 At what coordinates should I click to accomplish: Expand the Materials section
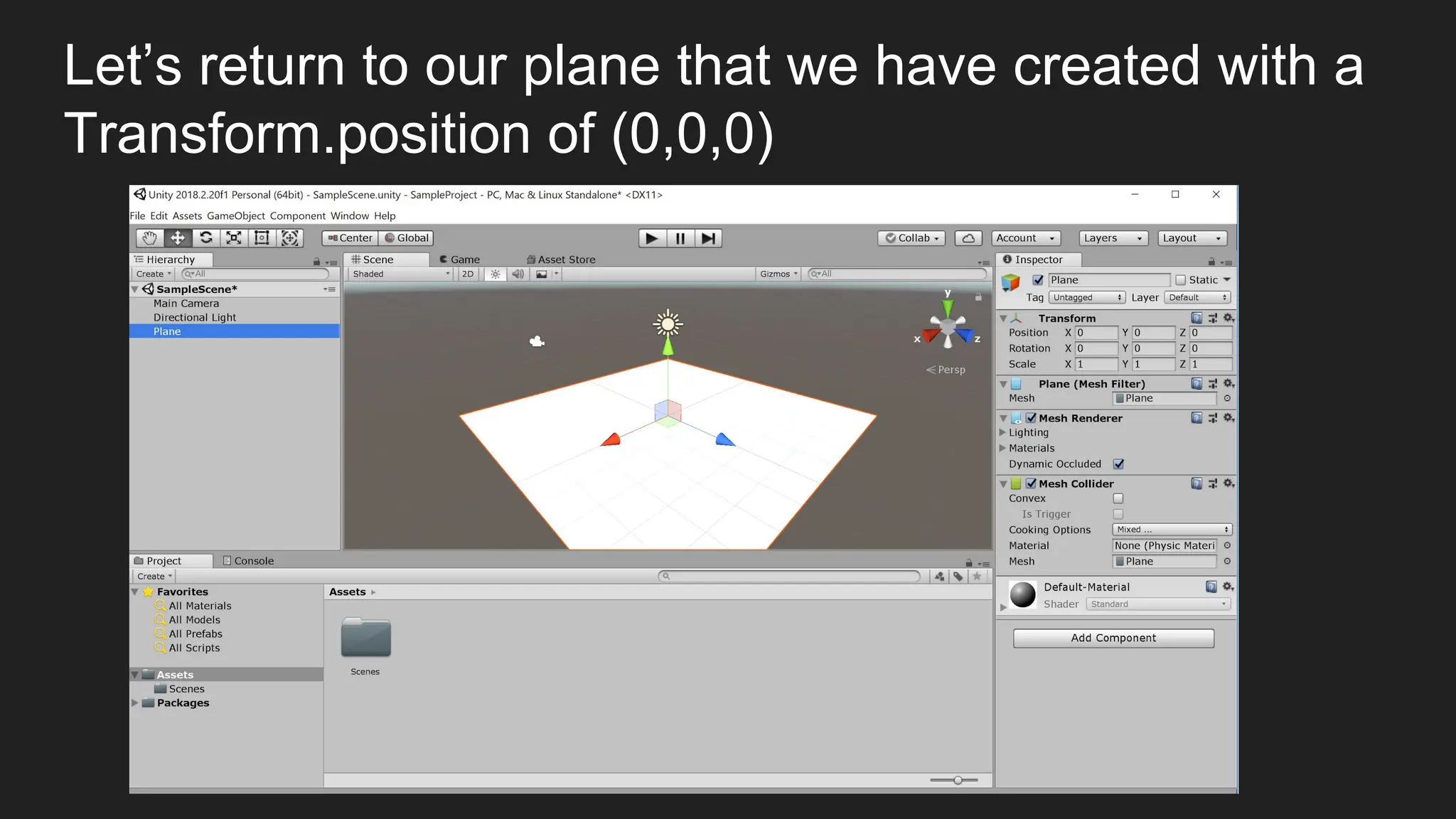tap(1002, 448)
